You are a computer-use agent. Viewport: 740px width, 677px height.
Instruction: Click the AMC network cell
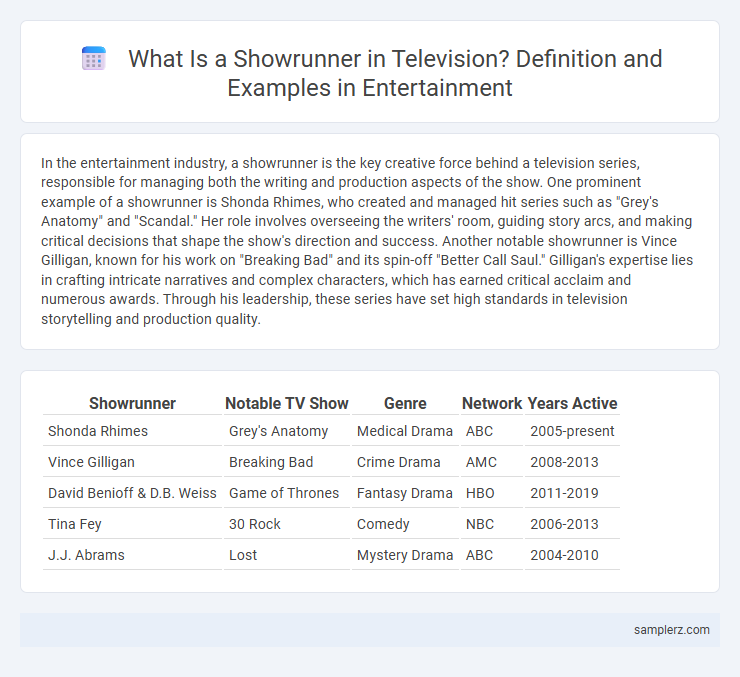click(492, 462)
